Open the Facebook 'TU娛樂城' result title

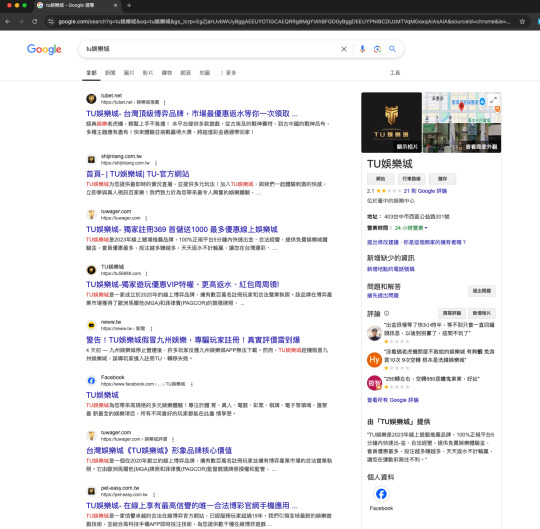coord(102,395)
